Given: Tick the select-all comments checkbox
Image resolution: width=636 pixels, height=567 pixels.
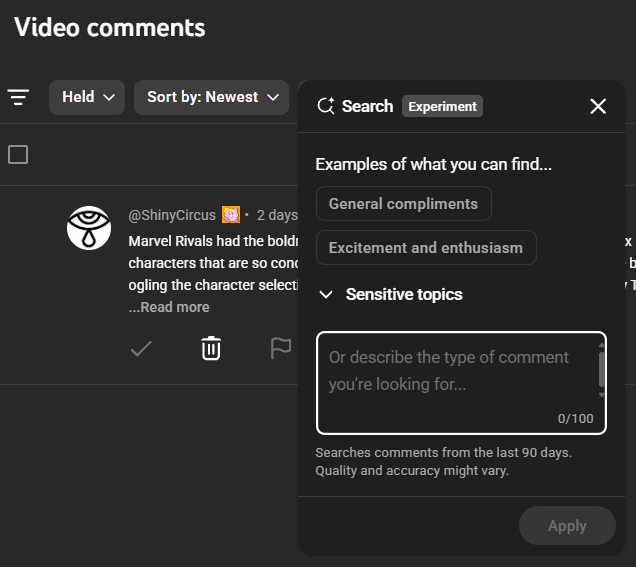Looking at the screenshot, I should pos(18,154).
